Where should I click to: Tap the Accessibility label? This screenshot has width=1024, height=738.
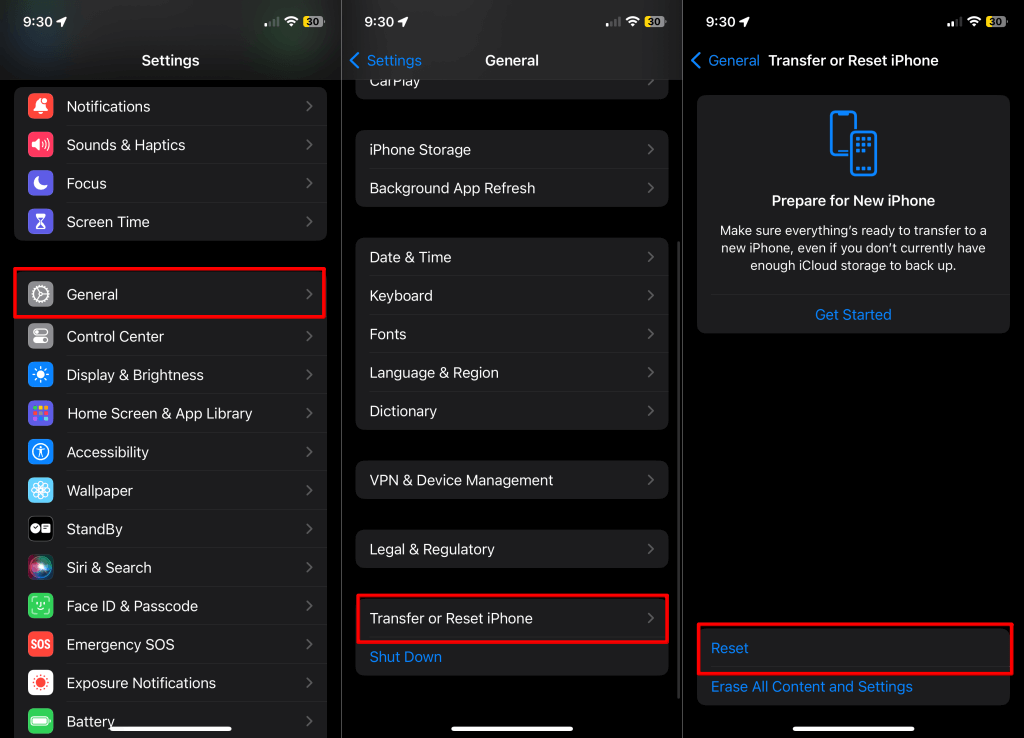coord(108,452)
